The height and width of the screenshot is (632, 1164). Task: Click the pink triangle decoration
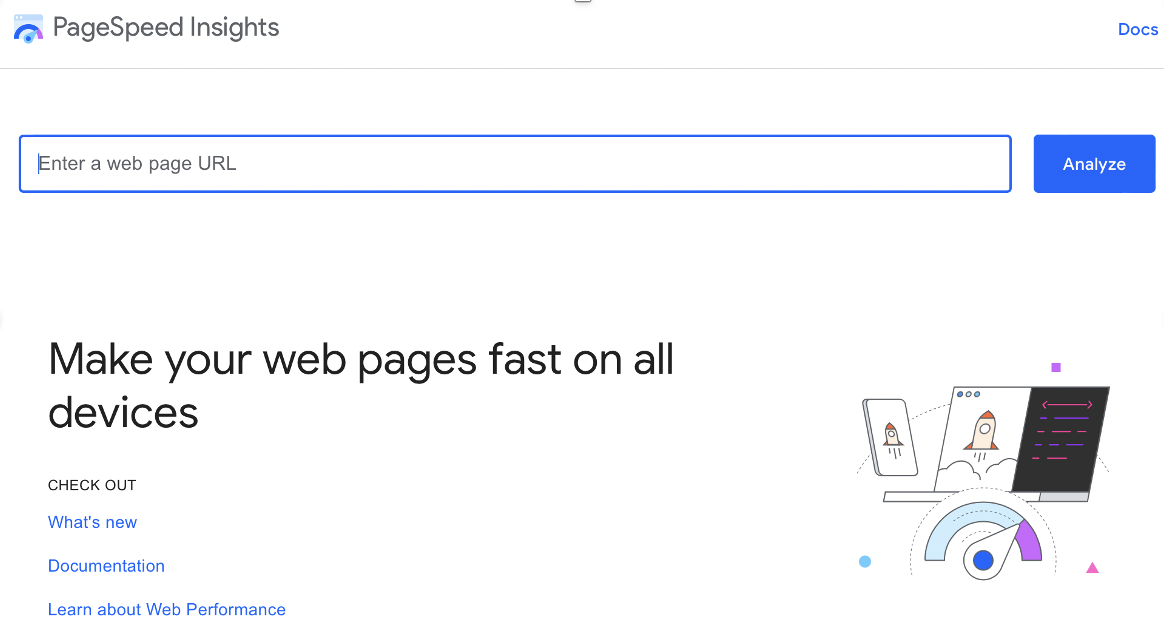click(x=1092, y=568)
